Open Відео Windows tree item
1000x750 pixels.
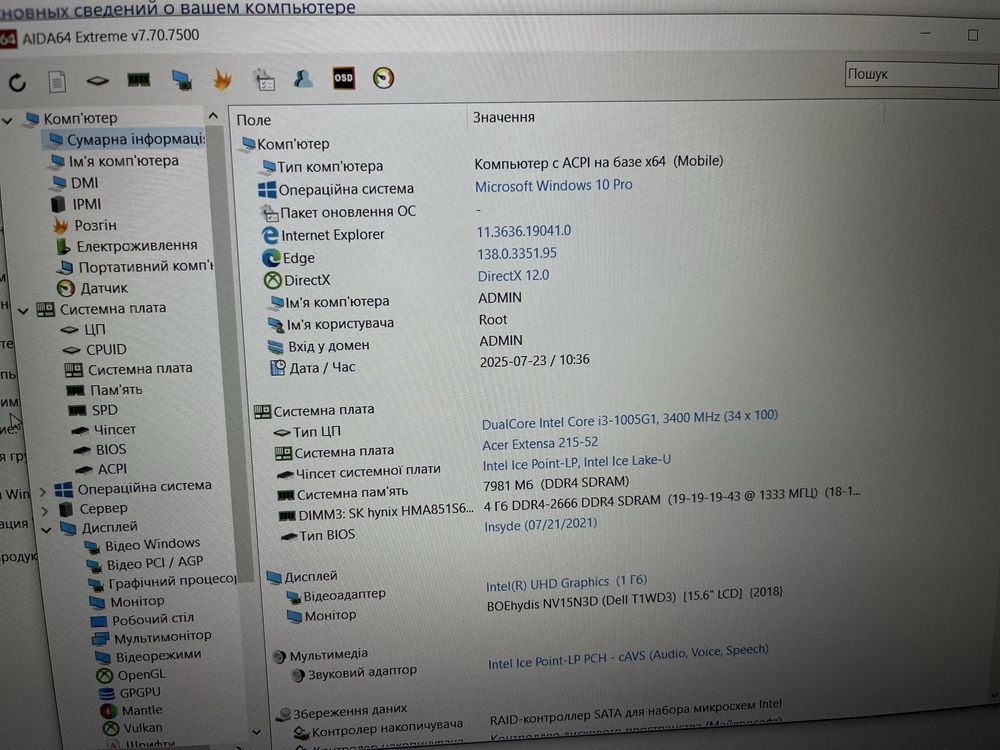(143, 545)
